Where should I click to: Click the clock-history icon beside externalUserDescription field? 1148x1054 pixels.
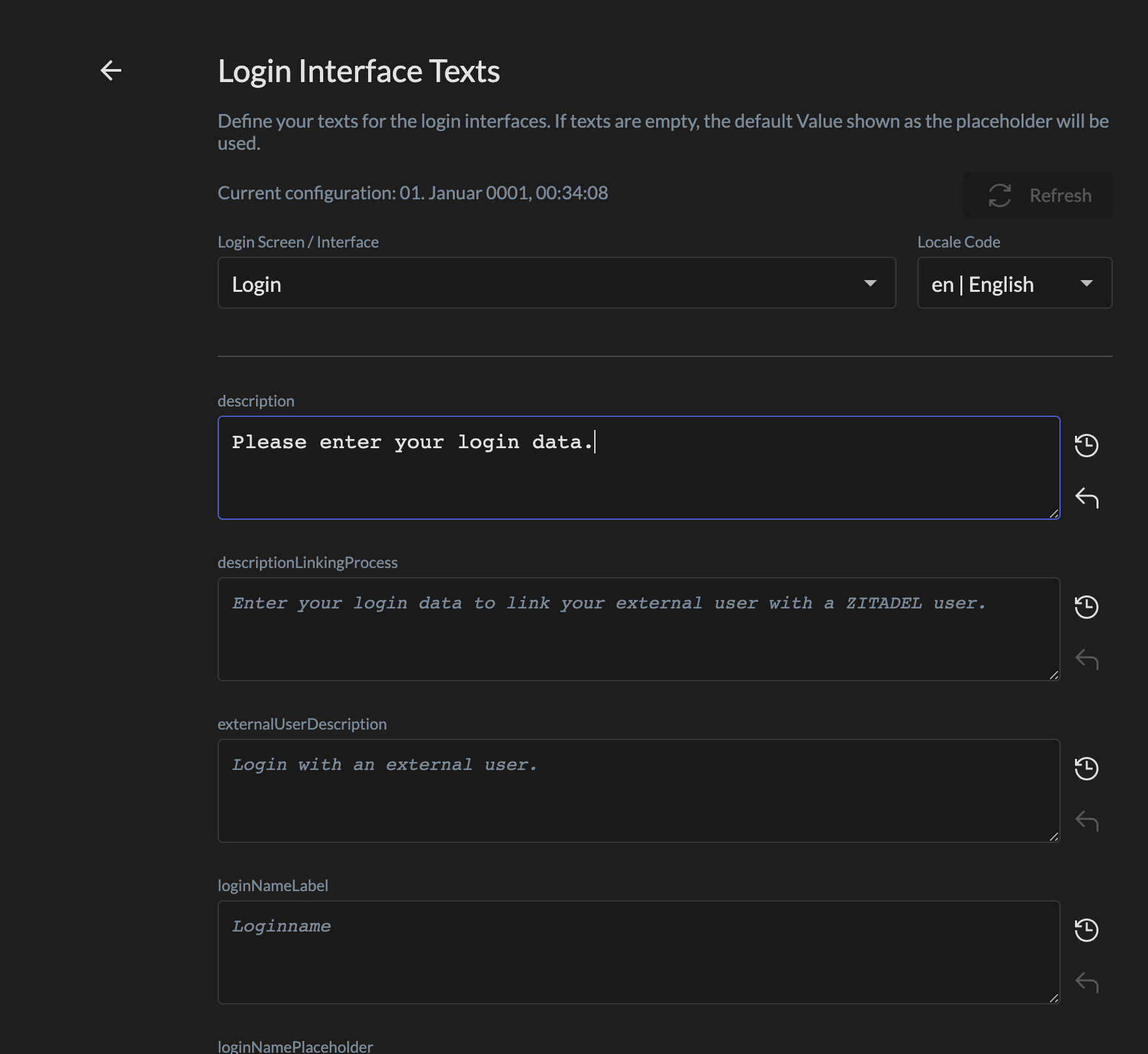coord(1086,769)
